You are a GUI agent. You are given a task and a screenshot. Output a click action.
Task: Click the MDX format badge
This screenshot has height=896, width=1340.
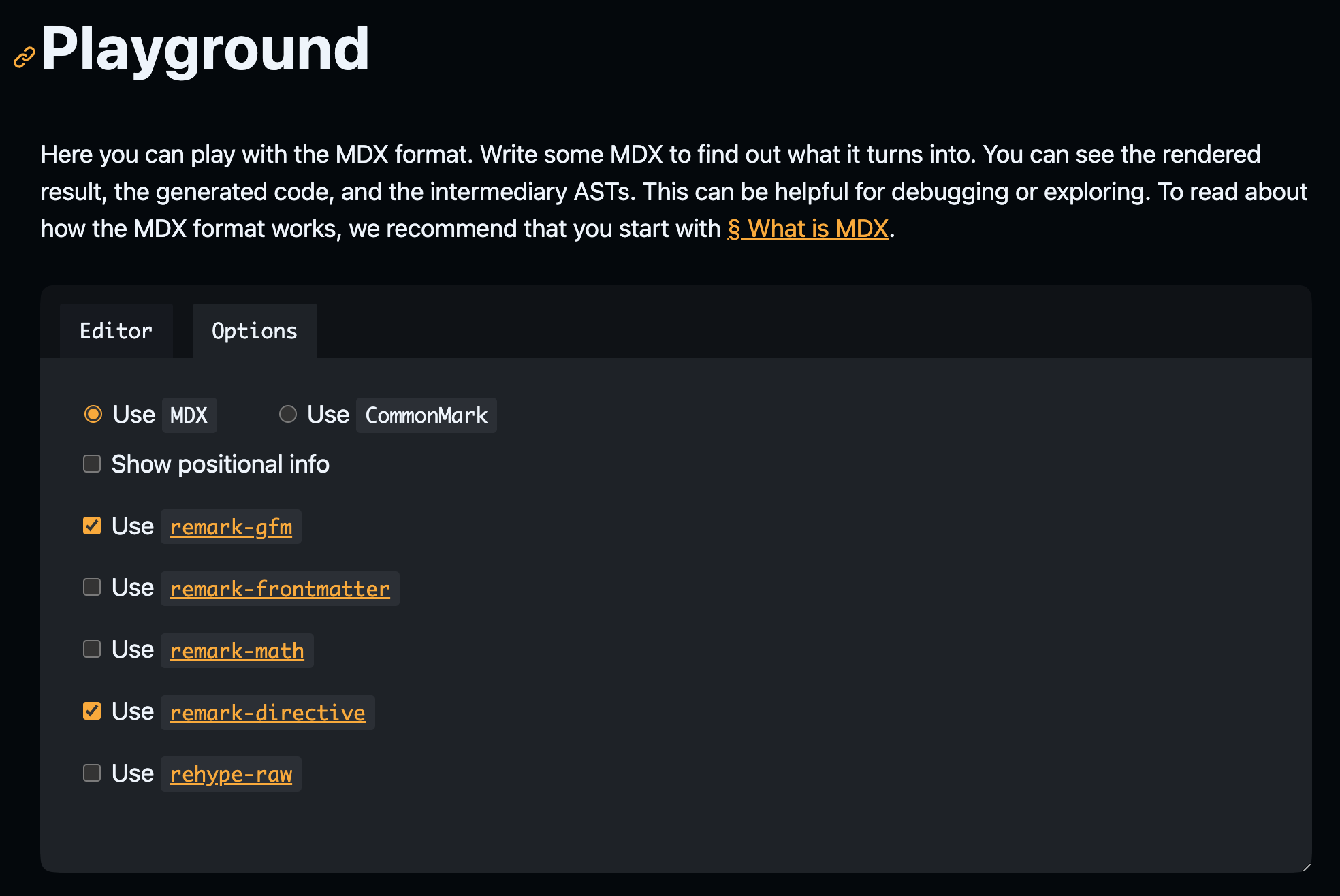[189, 414]
